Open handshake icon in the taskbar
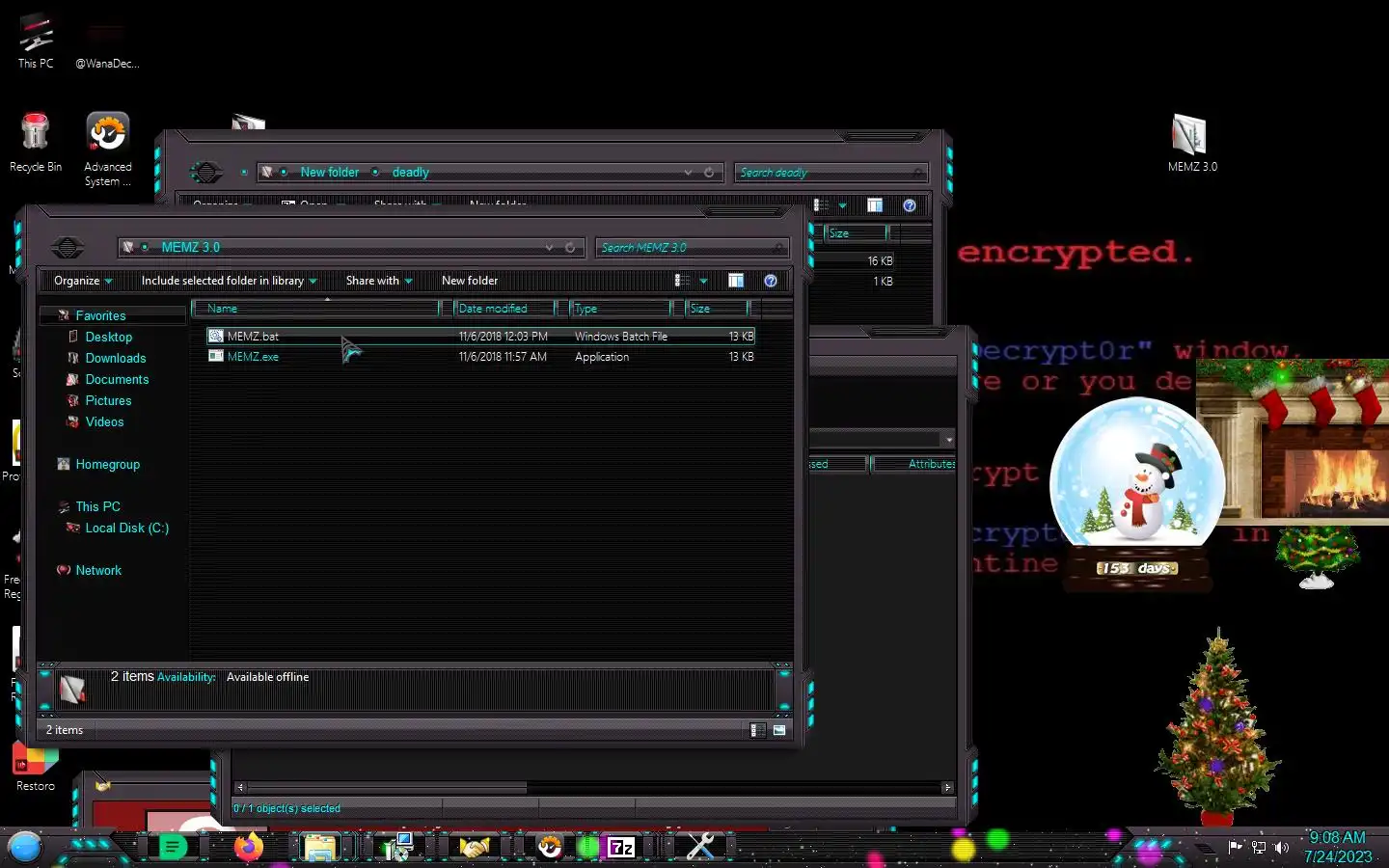The width and height of the screenshot is (1389, 868). 474,848
